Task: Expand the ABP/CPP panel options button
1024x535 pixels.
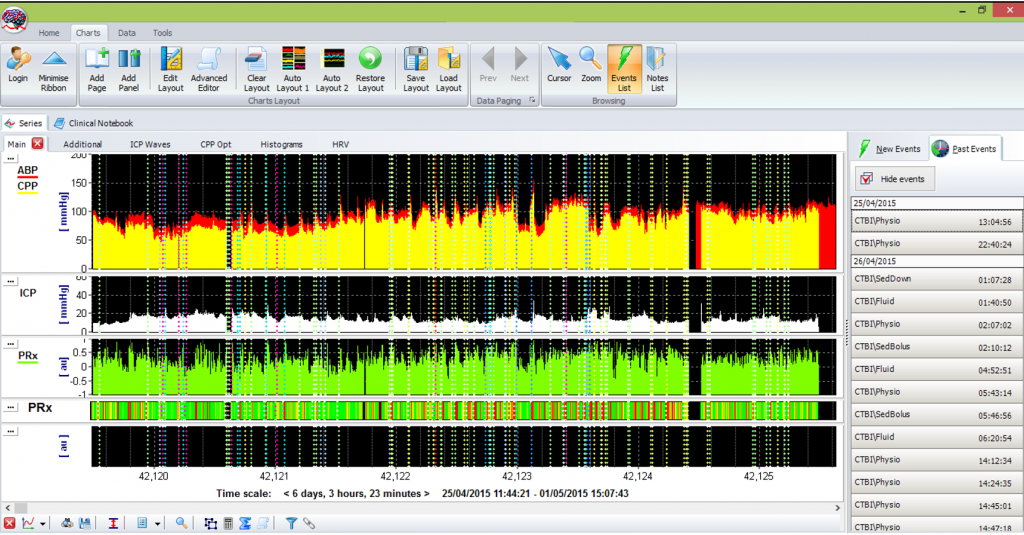Action: pos(11,159)
